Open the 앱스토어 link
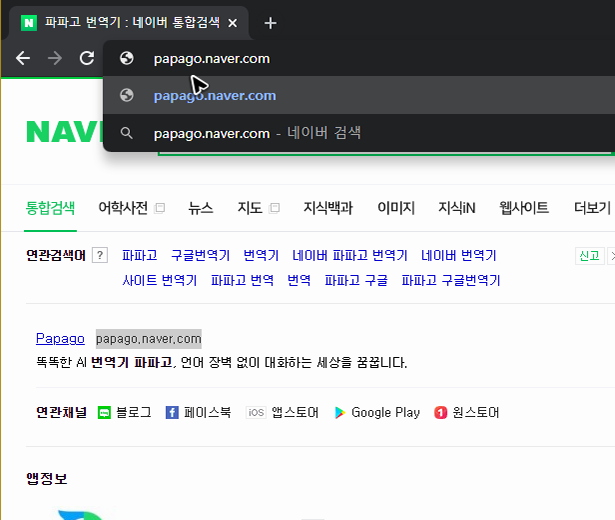The image size is (615, 520). click(x=295, y=413)
